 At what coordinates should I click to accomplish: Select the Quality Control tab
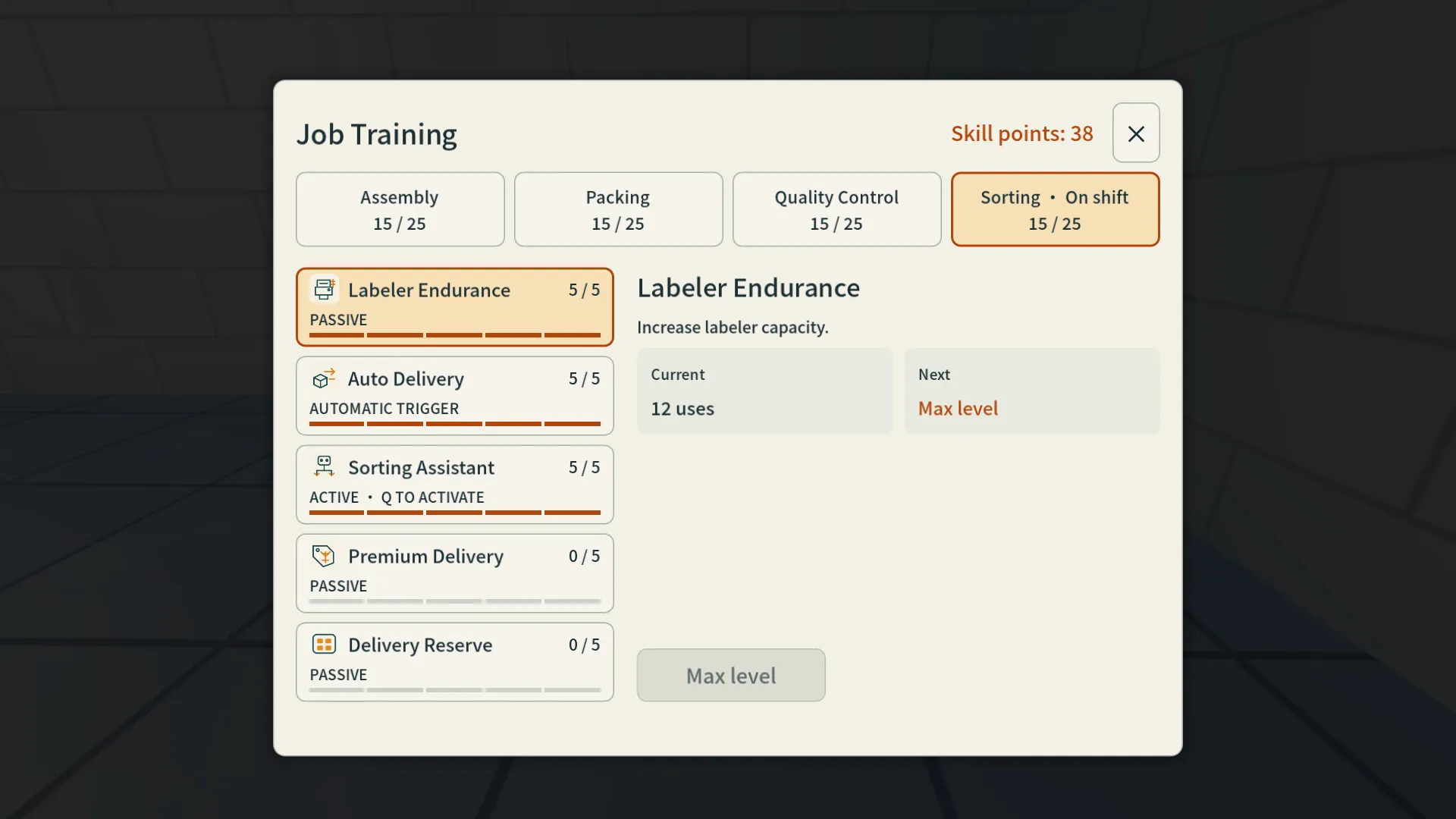[836, 209]
